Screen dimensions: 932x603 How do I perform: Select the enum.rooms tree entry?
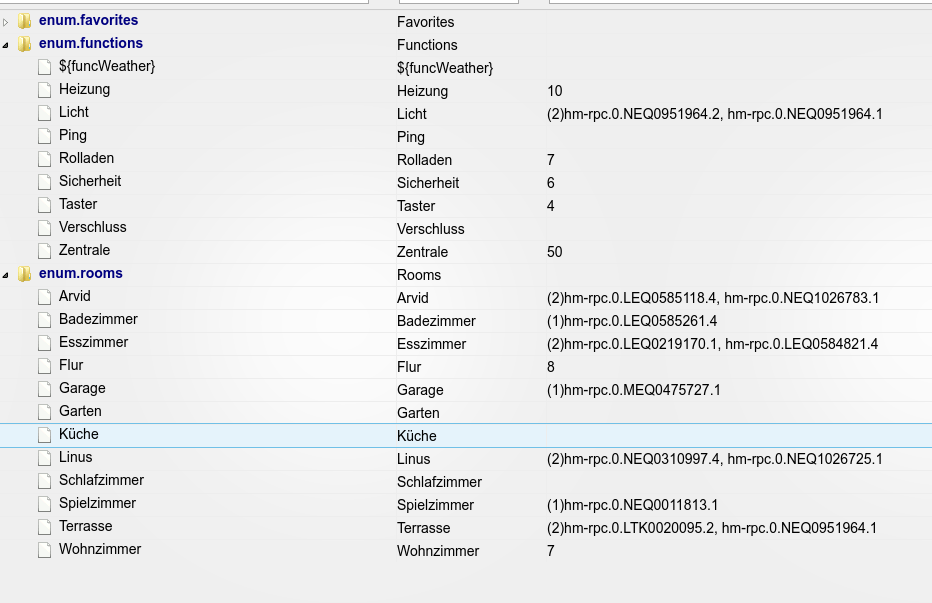coord(81,274)
